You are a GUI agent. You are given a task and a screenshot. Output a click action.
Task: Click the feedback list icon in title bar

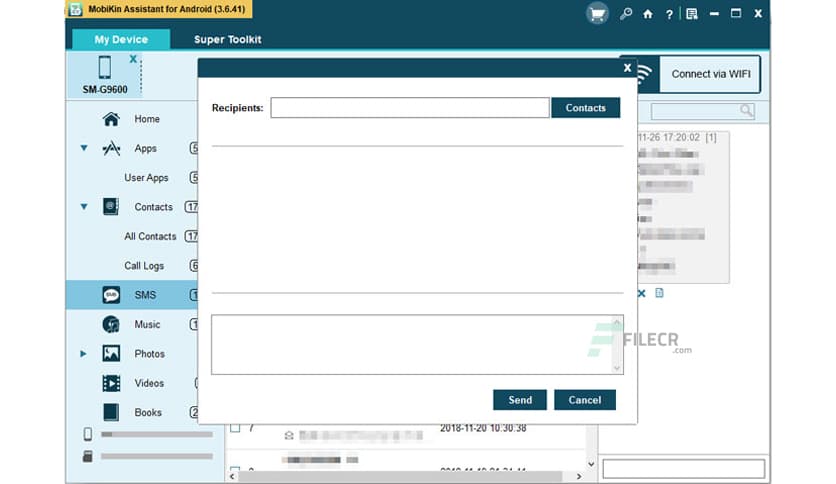click(692, 14)
